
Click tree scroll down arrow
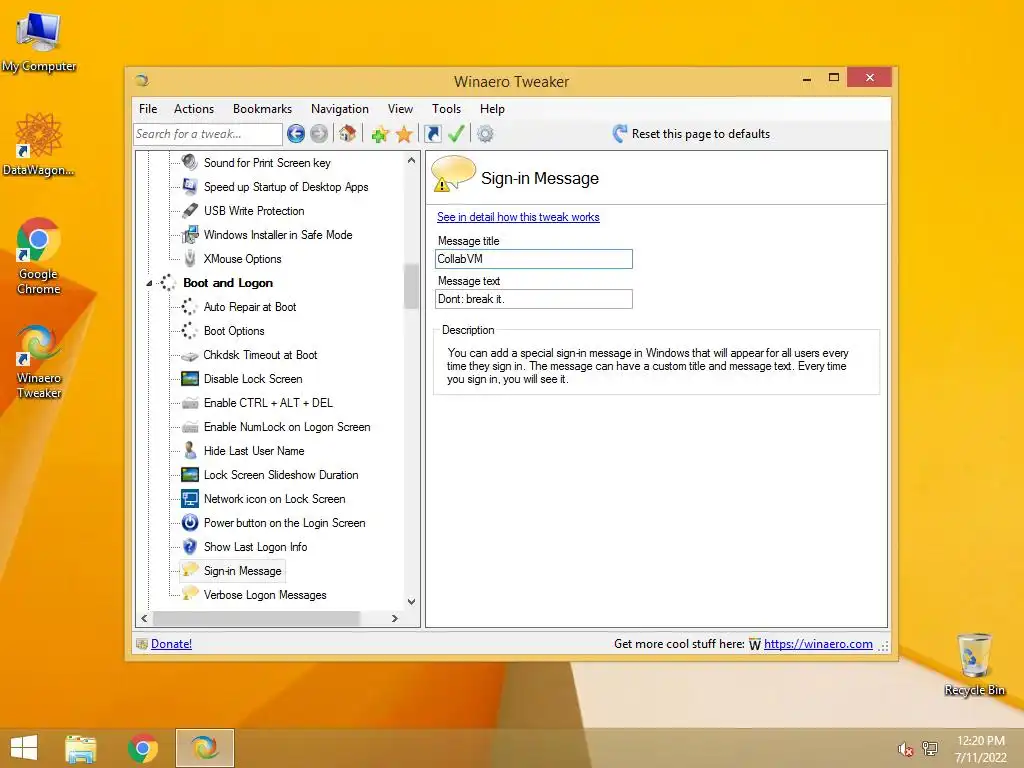tap(411, 602)
